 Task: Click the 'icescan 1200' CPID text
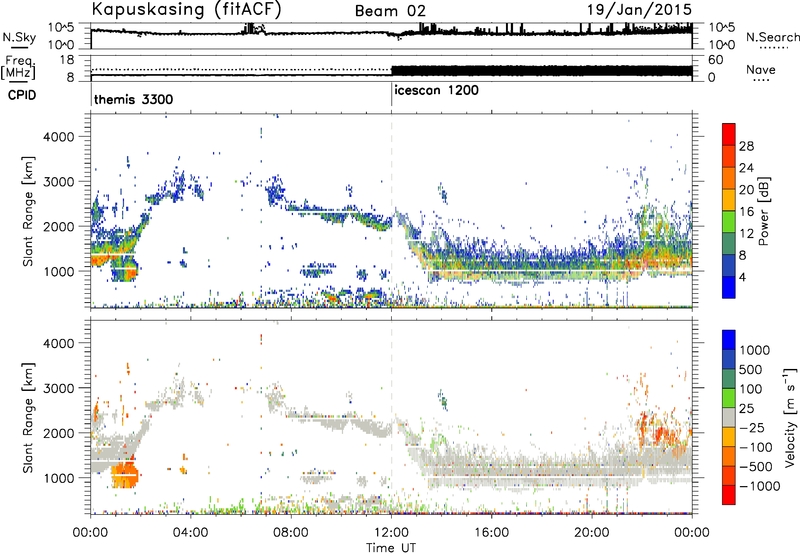point(437,91)
